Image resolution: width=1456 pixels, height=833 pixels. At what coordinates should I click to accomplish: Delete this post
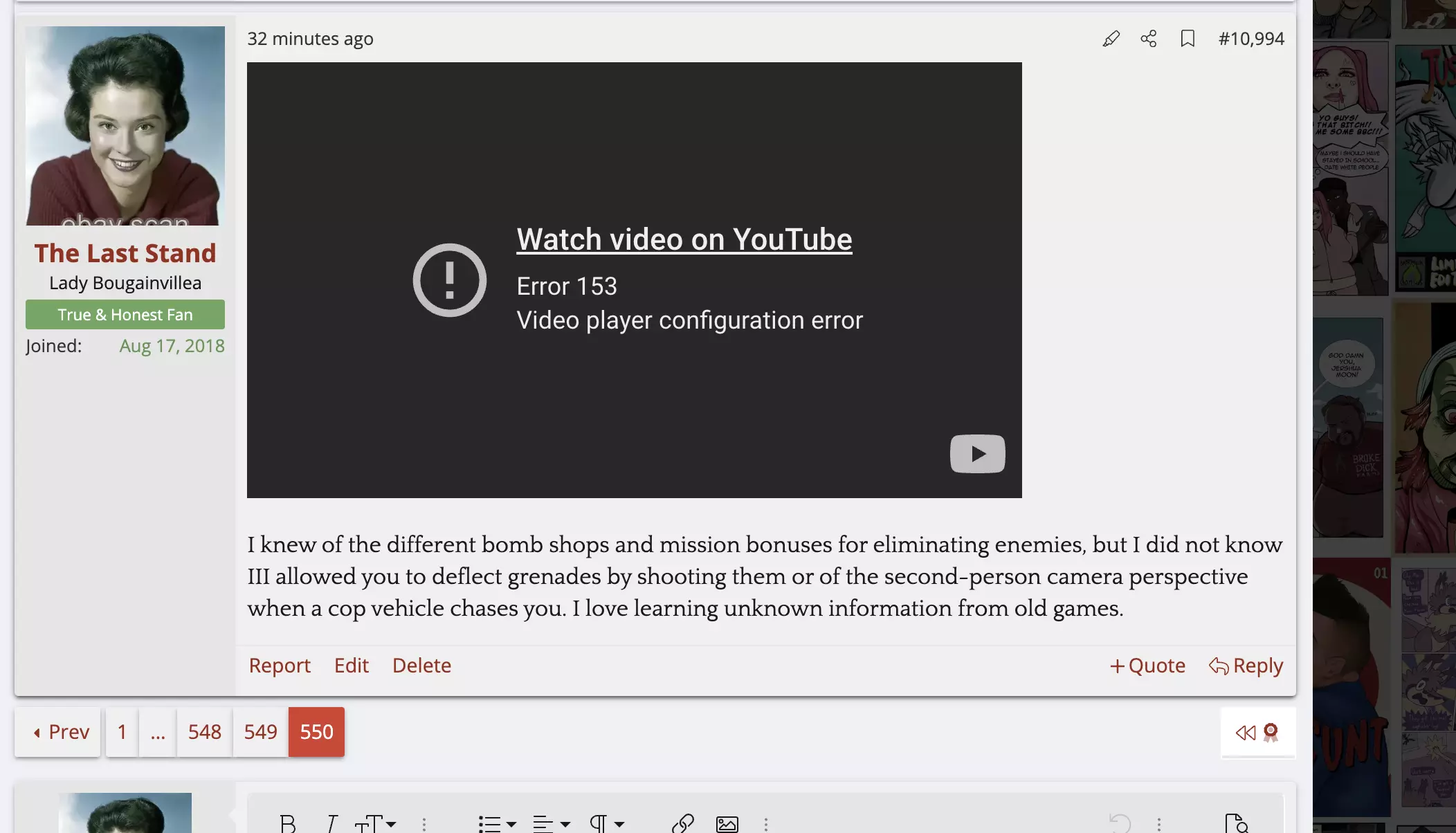tap(421, 666)
